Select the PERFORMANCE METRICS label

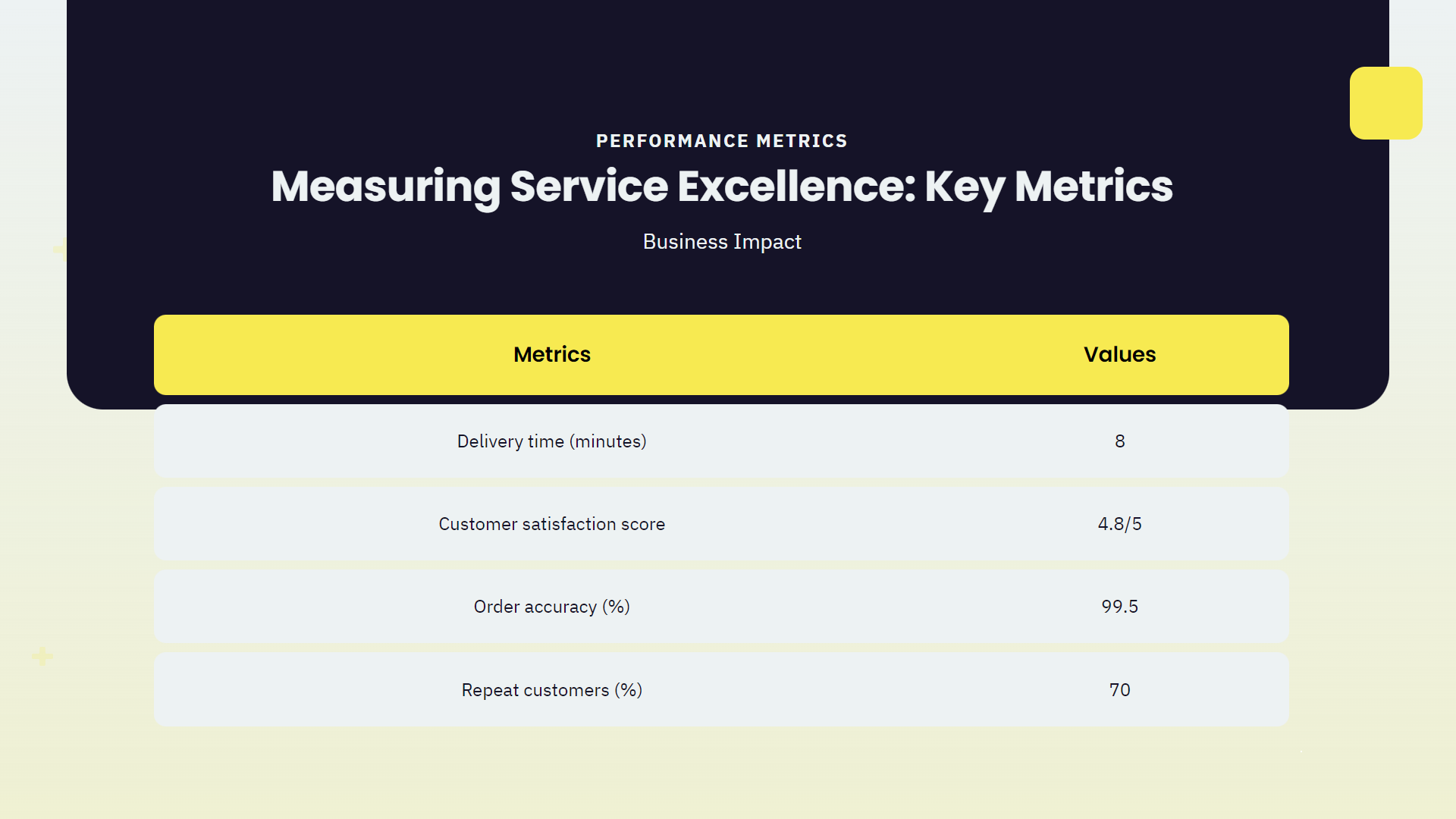click(x=721, y=141)
